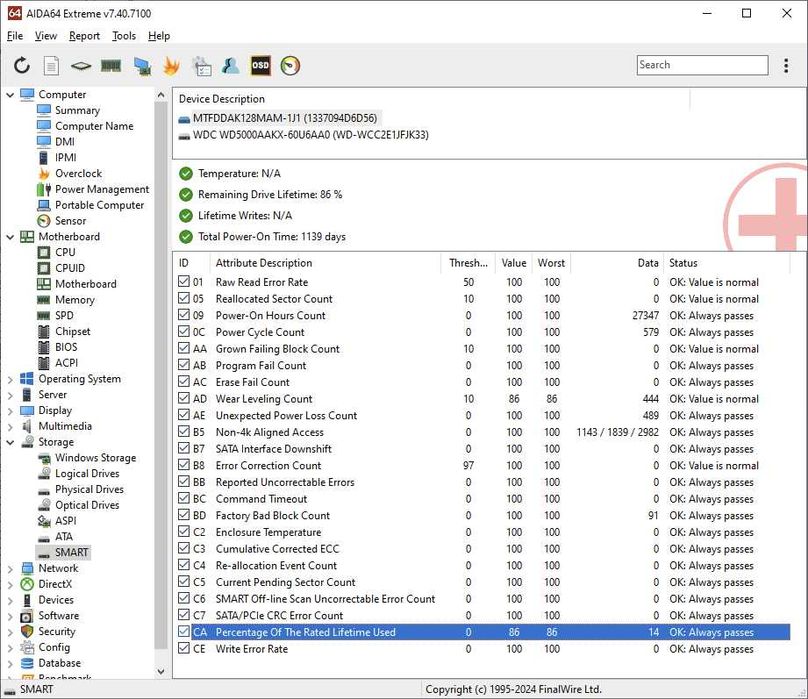The width and height of the screenshot is (808, 699).
Task: Select CPUID under Motherboard
Action: [70, 268]
